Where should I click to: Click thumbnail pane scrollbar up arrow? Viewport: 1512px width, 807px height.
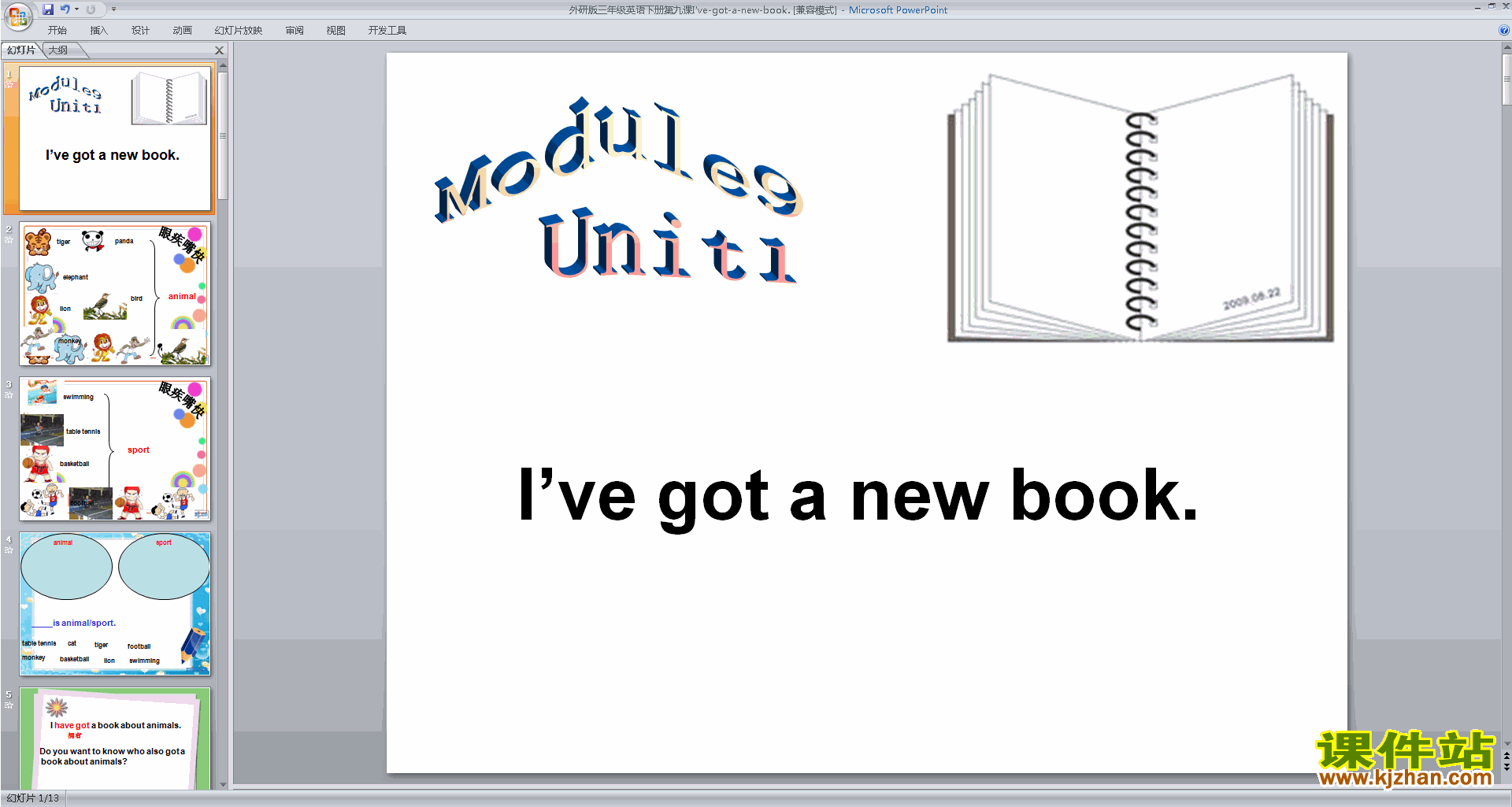(223, 65)
